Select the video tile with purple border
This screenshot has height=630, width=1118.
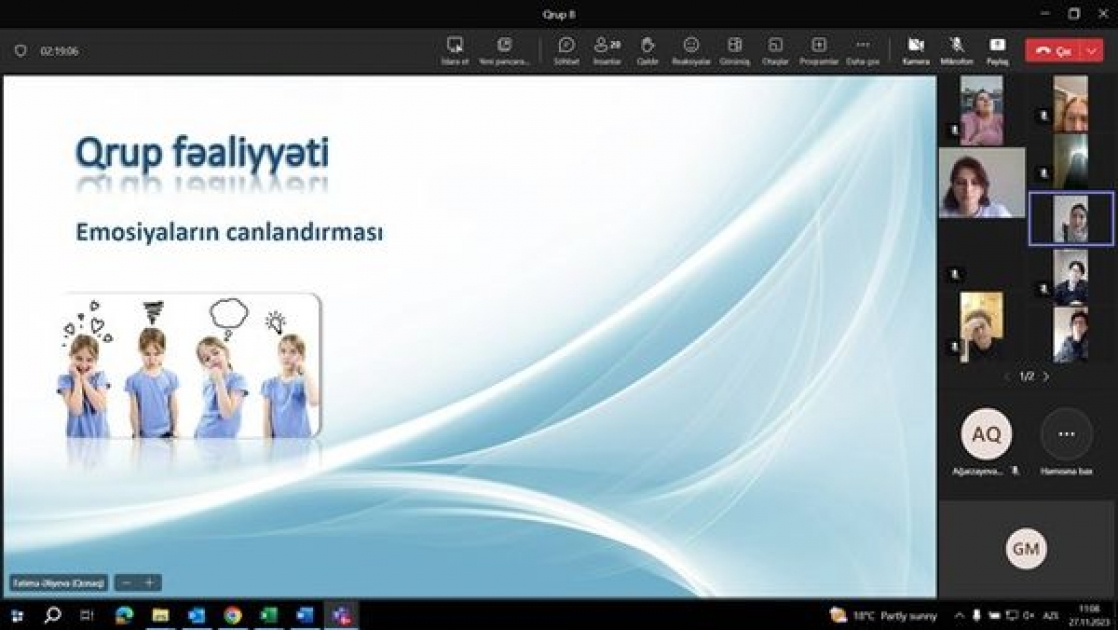point(1070,218)
